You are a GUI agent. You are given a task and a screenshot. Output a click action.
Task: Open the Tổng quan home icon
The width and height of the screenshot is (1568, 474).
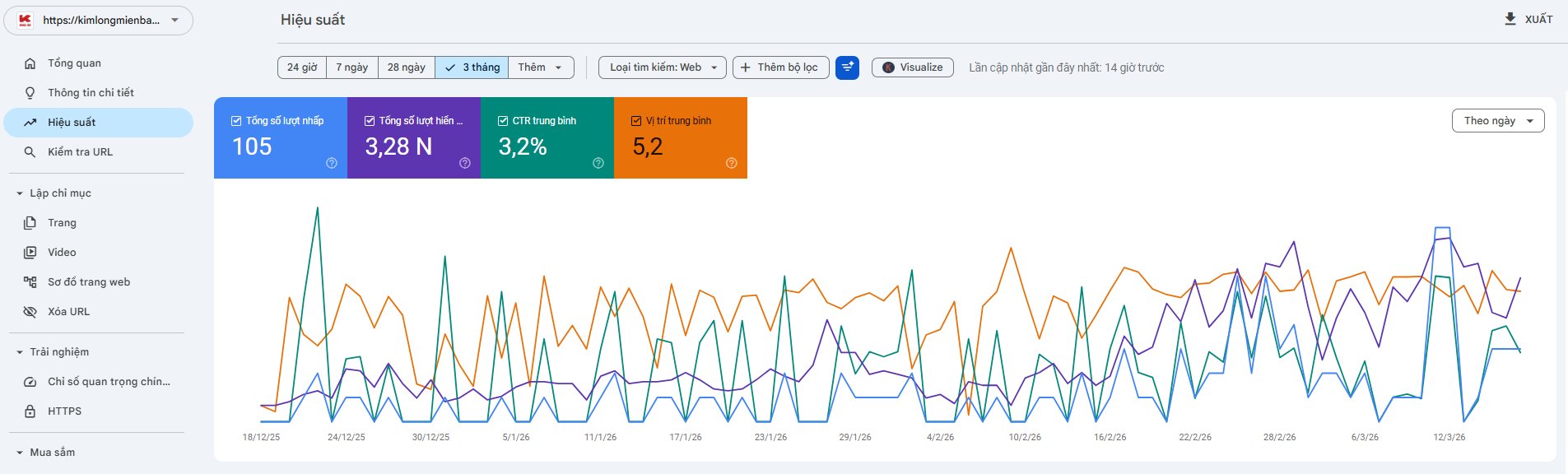tap(30, 63)
